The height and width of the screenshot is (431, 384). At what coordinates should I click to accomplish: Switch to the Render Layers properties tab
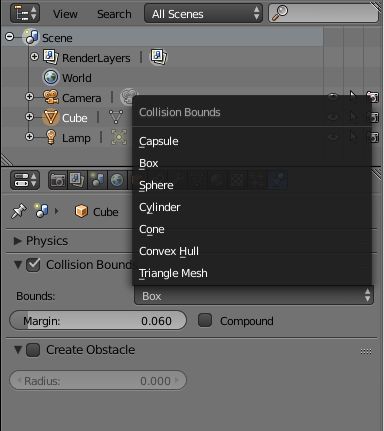(x=77, y=180)
